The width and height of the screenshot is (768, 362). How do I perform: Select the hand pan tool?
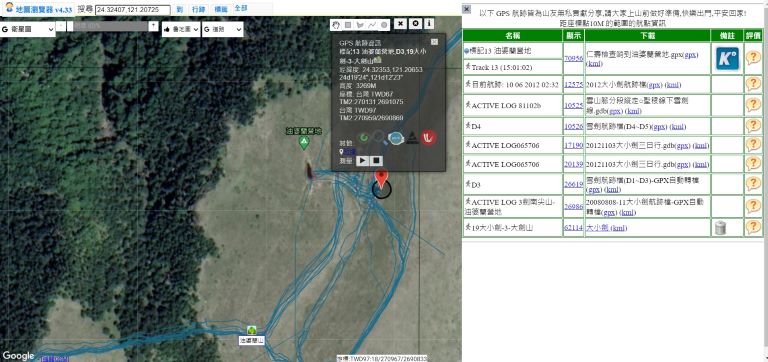pyautogui.click(x=336, y=24)
